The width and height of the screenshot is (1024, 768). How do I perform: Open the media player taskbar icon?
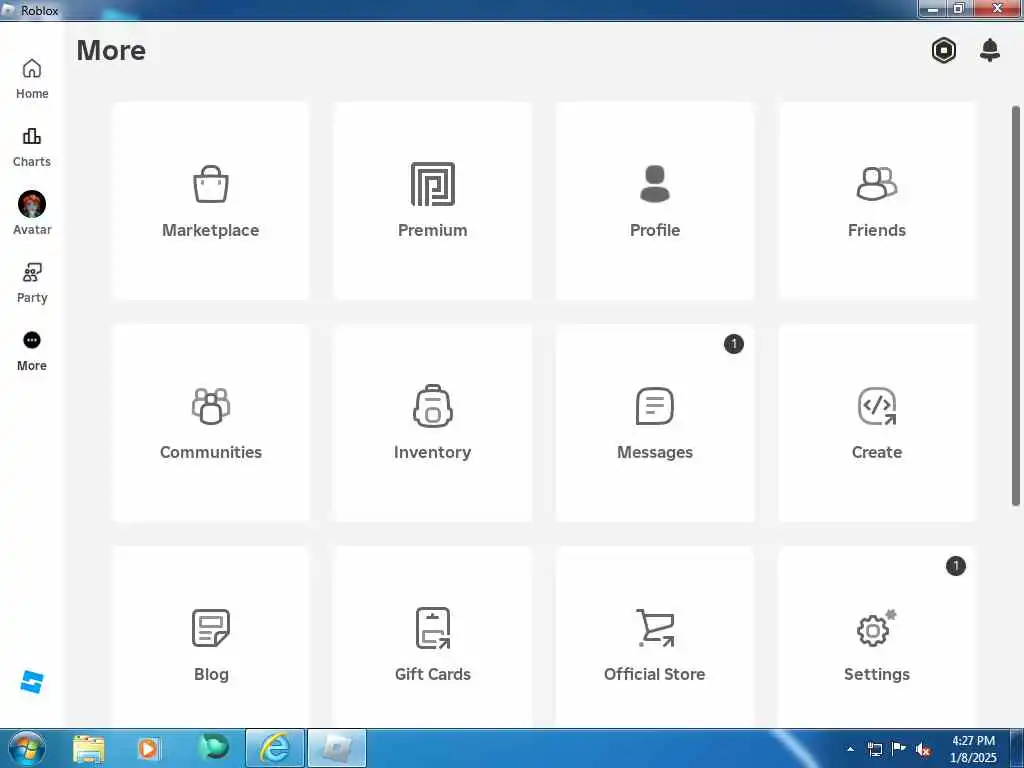(x=148, y=748)
